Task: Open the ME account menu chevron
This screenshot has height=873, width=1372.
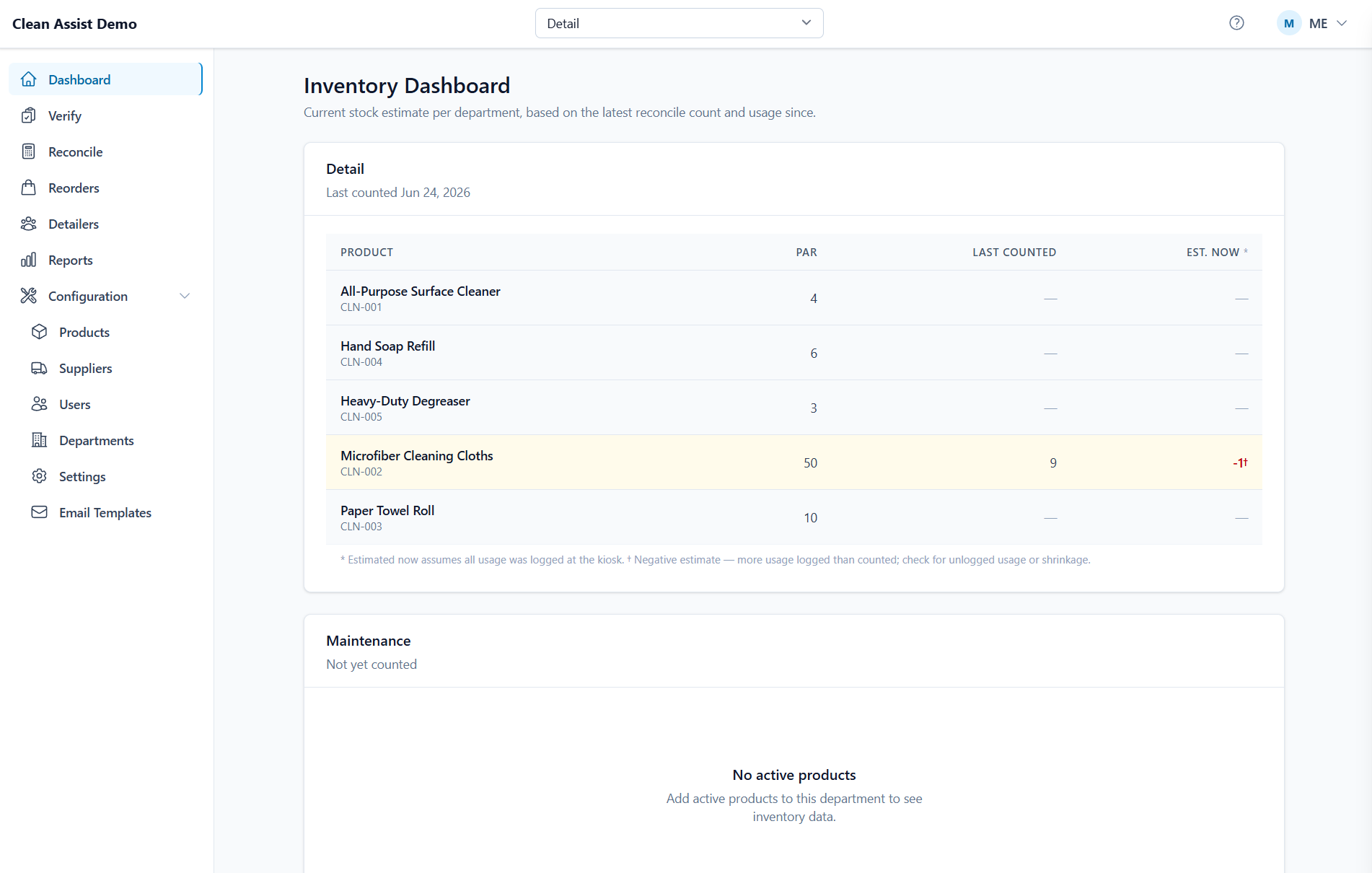Action: coord(1342,23)
